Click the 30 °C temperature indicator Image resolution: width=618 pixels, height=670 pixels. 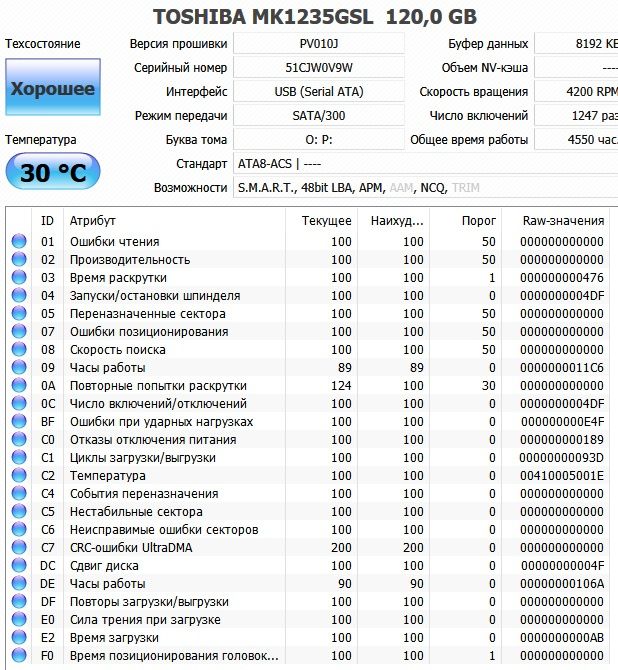[53, 171]
